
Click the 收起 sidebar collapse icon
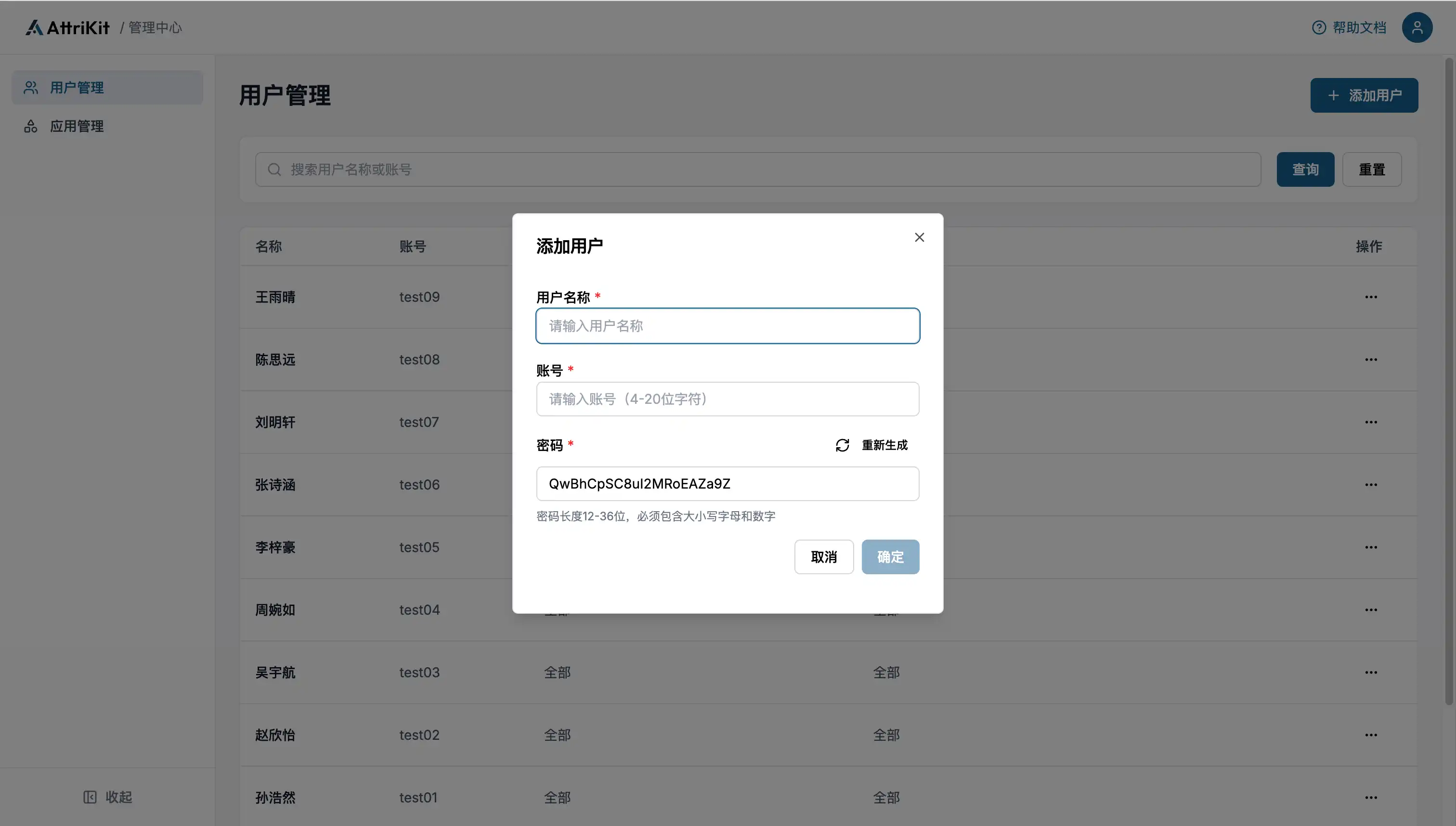[90, 797]
